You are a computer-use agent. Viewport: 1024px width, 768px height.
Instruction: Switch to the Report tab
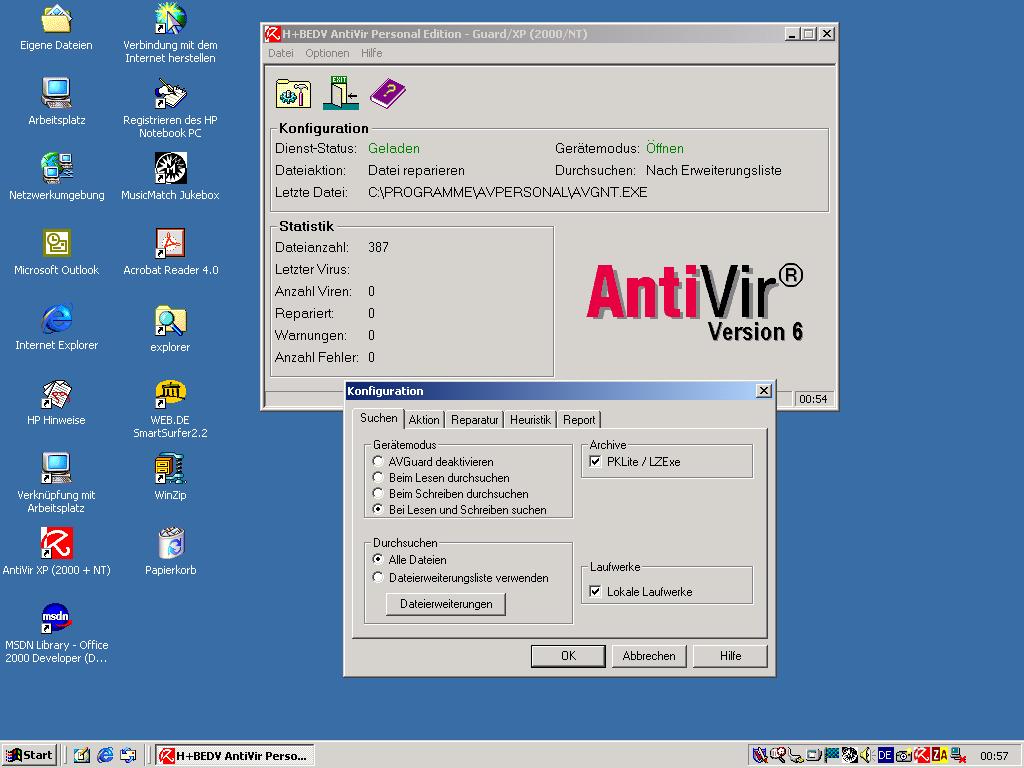point(579,420)
